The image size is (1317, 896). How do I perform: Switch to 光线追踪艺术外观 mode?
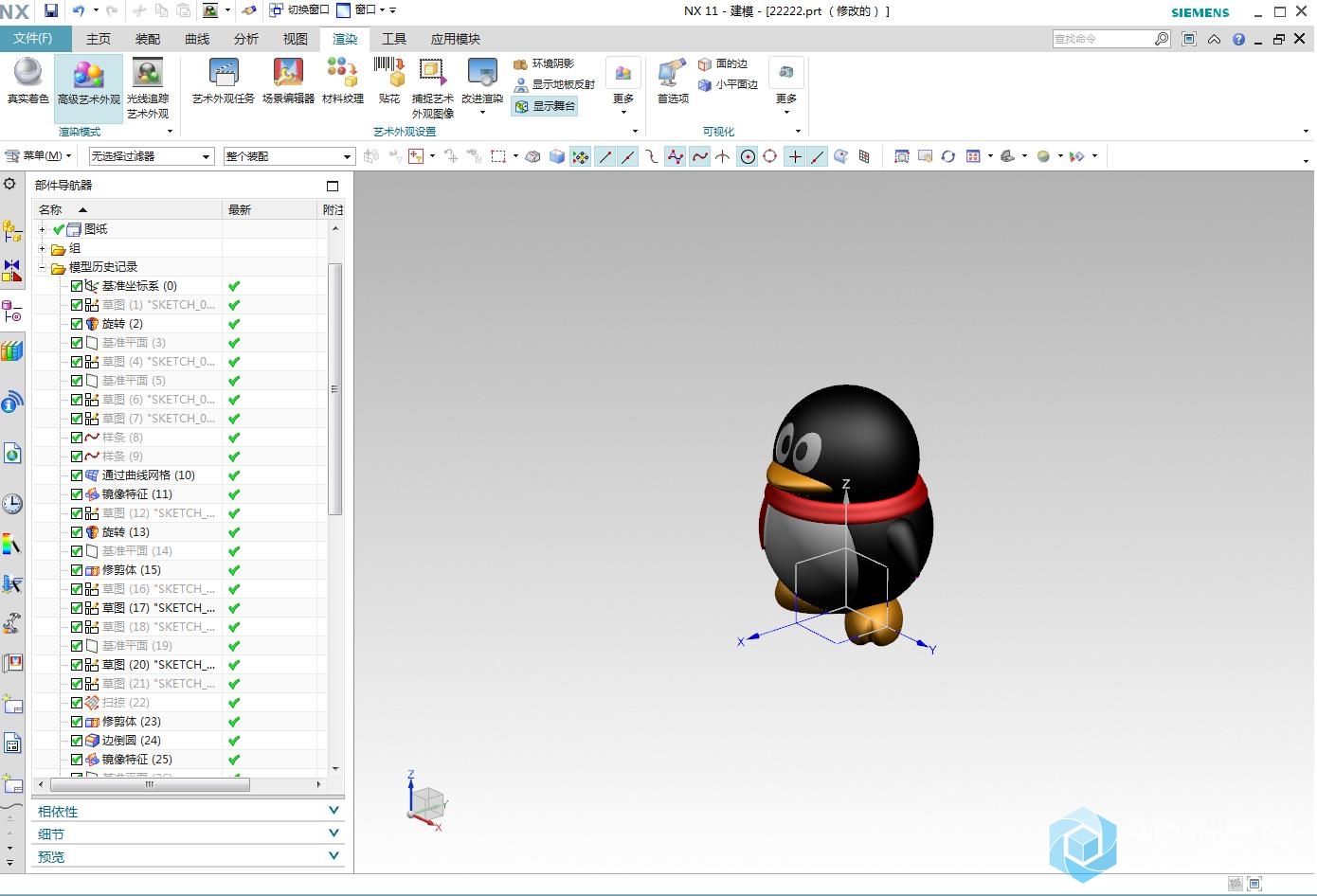point(148,89)
